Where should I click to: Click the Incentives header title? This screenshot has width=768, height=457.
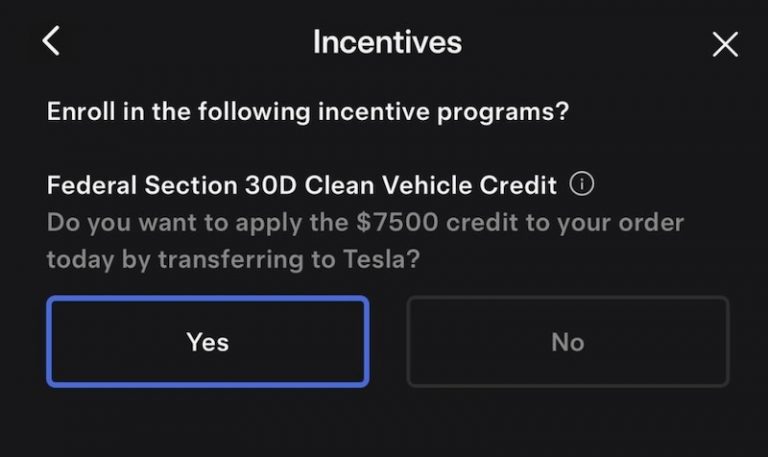387,42
